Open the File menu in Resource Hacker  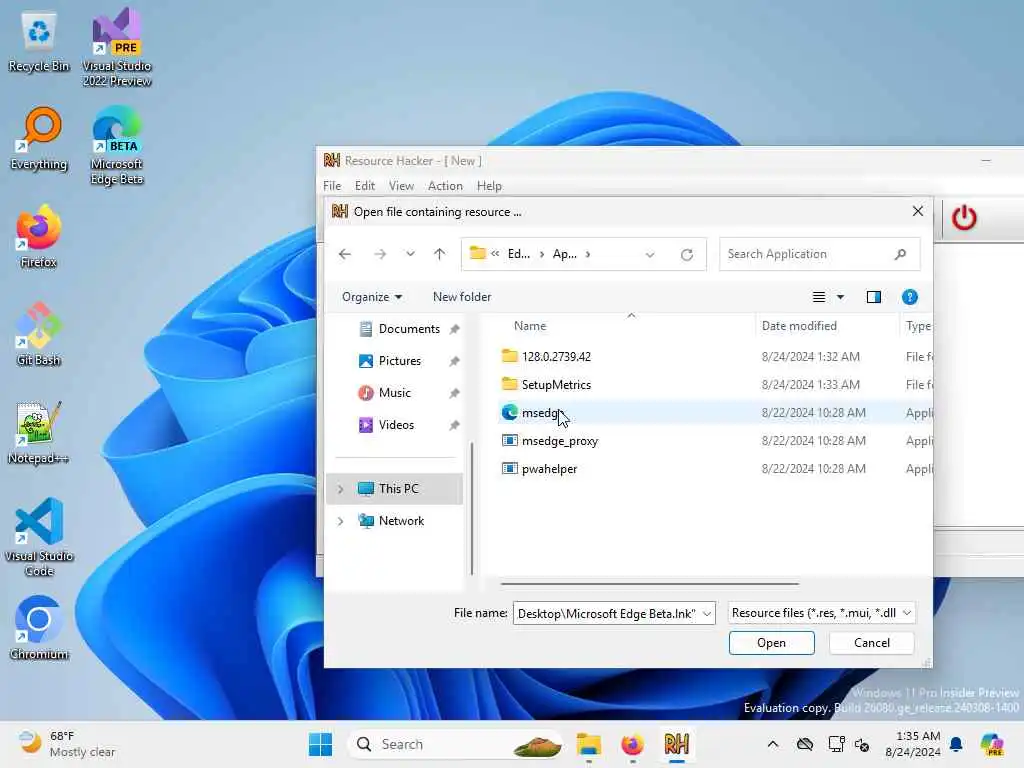point(332,186)
